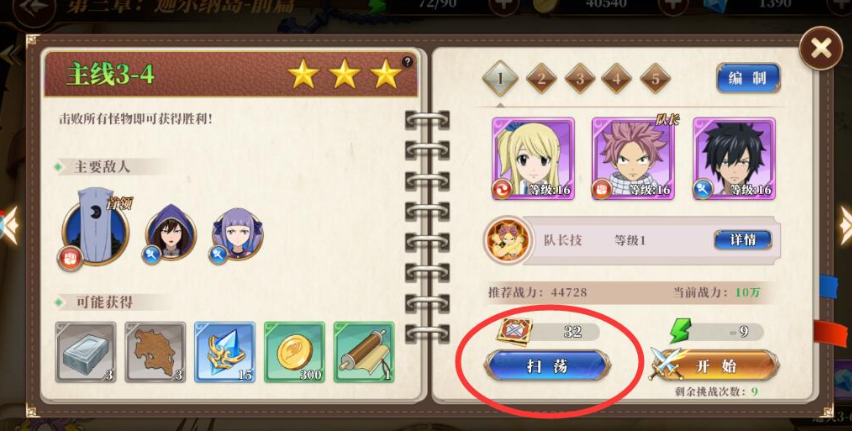View 详情 captain skill details

[742, 240]
